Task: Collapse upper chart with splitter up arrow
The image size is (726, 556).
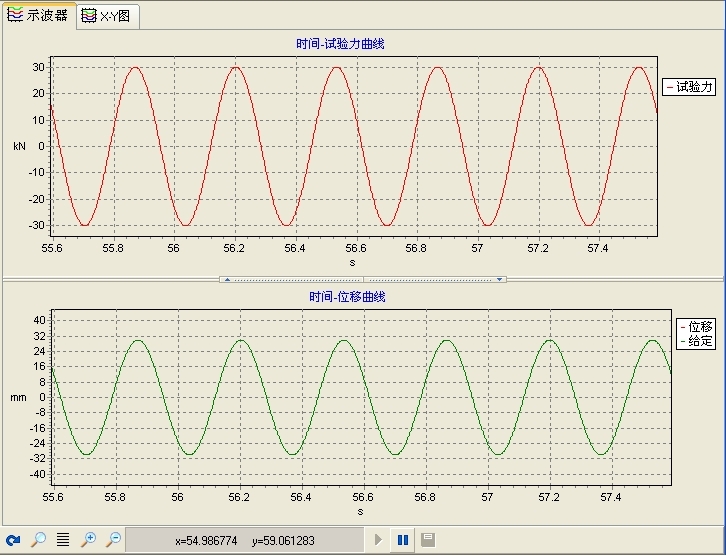Action: [x=227, y=280]
